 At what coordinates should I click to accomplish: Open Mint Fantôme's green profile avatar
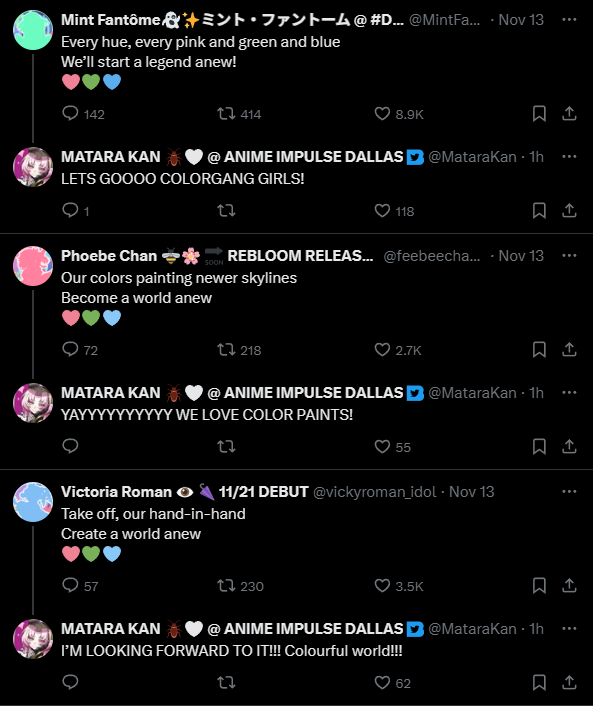click(33, 30)
